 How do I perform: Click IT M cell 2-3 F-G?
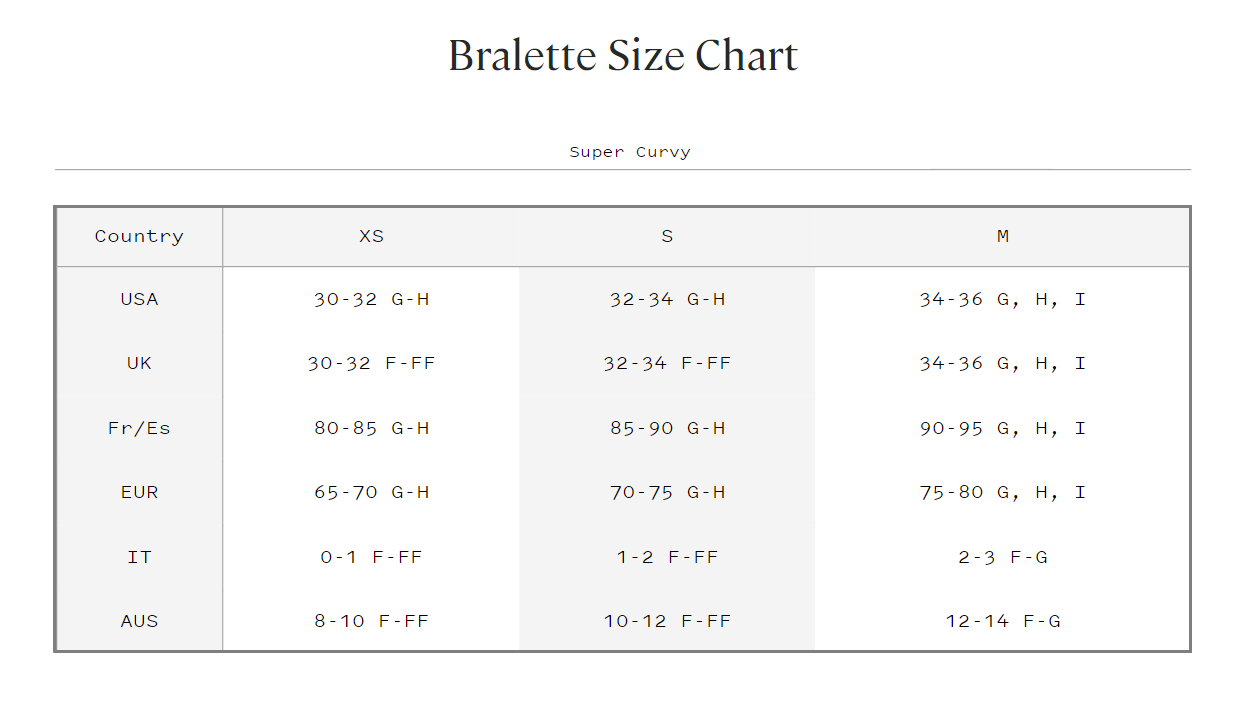[1002, 557]
